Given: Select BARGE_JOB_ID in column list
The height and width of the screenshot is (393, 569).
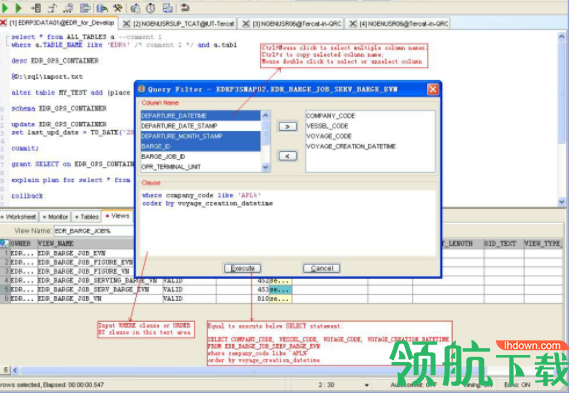Looking at the screenshot, I should (200, 156).
